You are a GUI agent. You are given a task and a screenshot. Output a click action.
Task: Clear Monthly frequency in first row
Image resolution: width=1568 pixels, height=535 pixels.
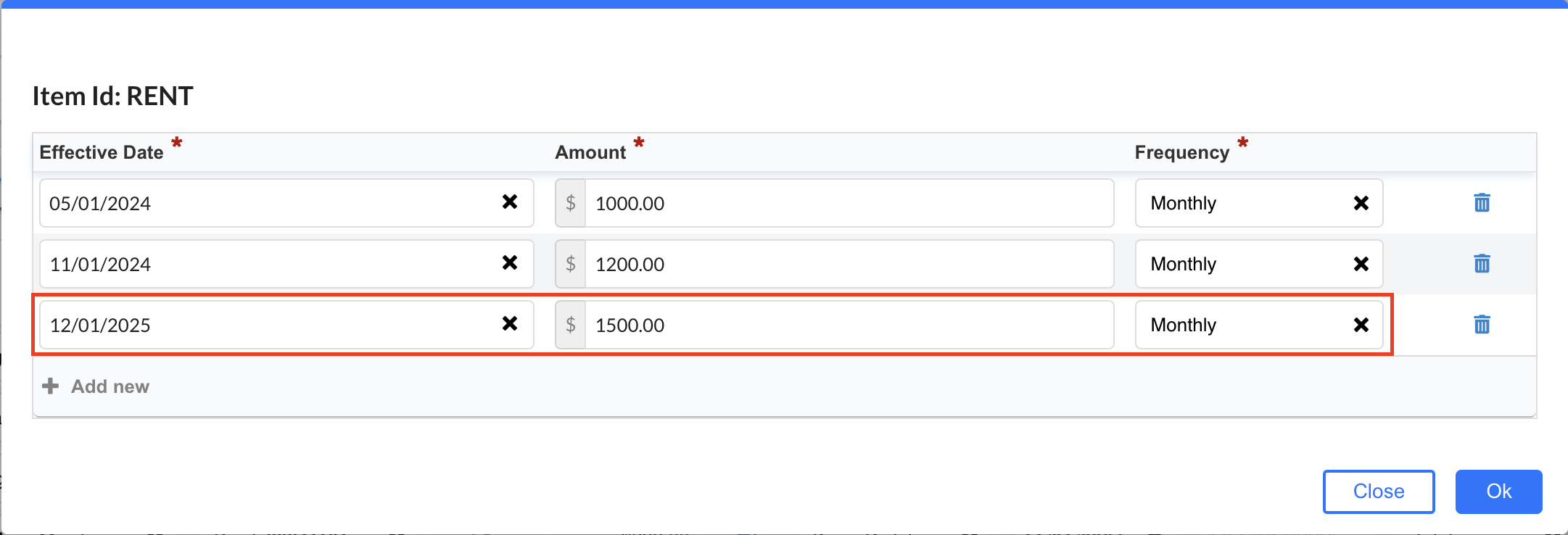click(1361, 203)
